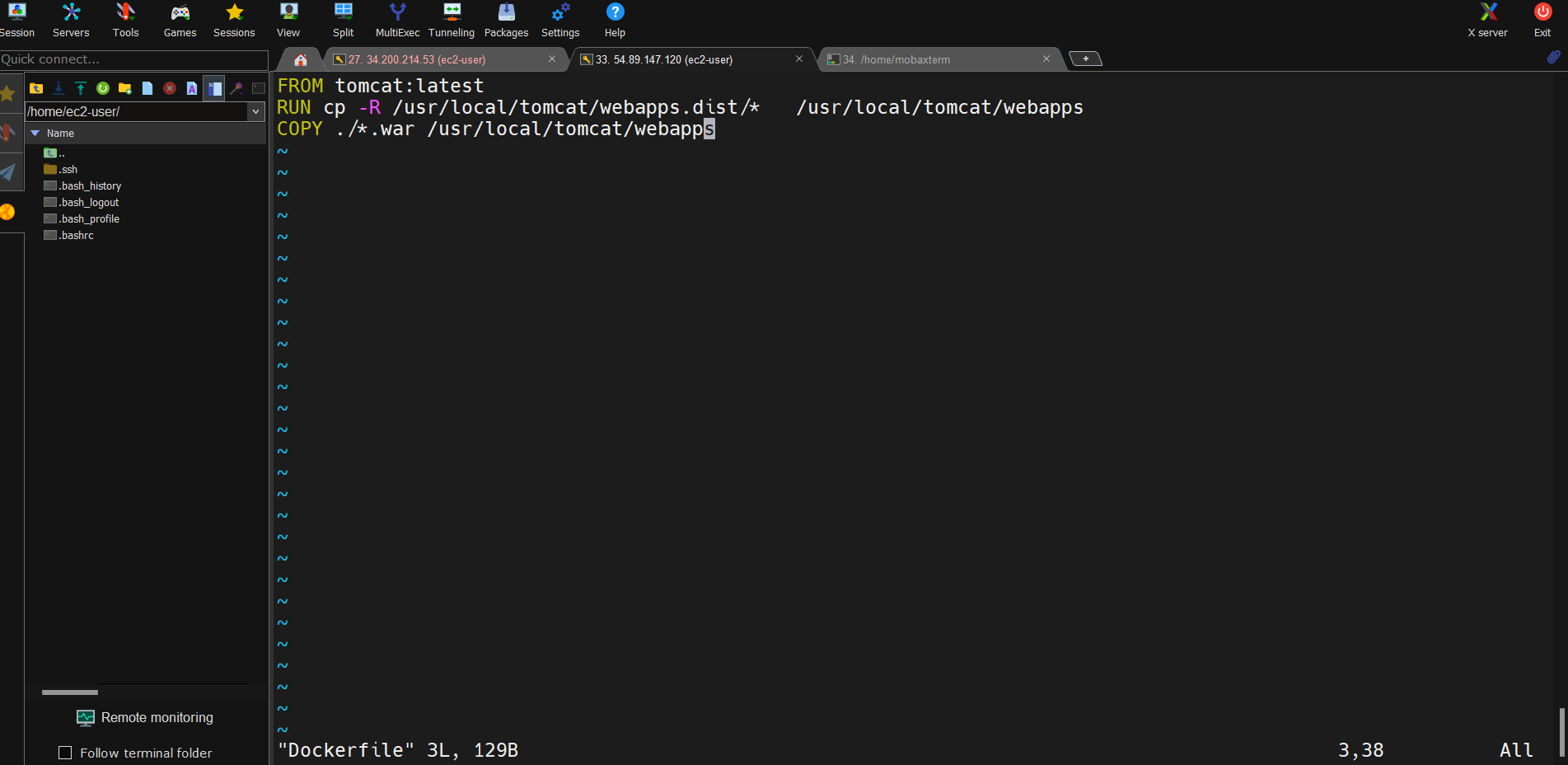
Task: Upload files to current remote folder
Action: [x=80, y=88]
